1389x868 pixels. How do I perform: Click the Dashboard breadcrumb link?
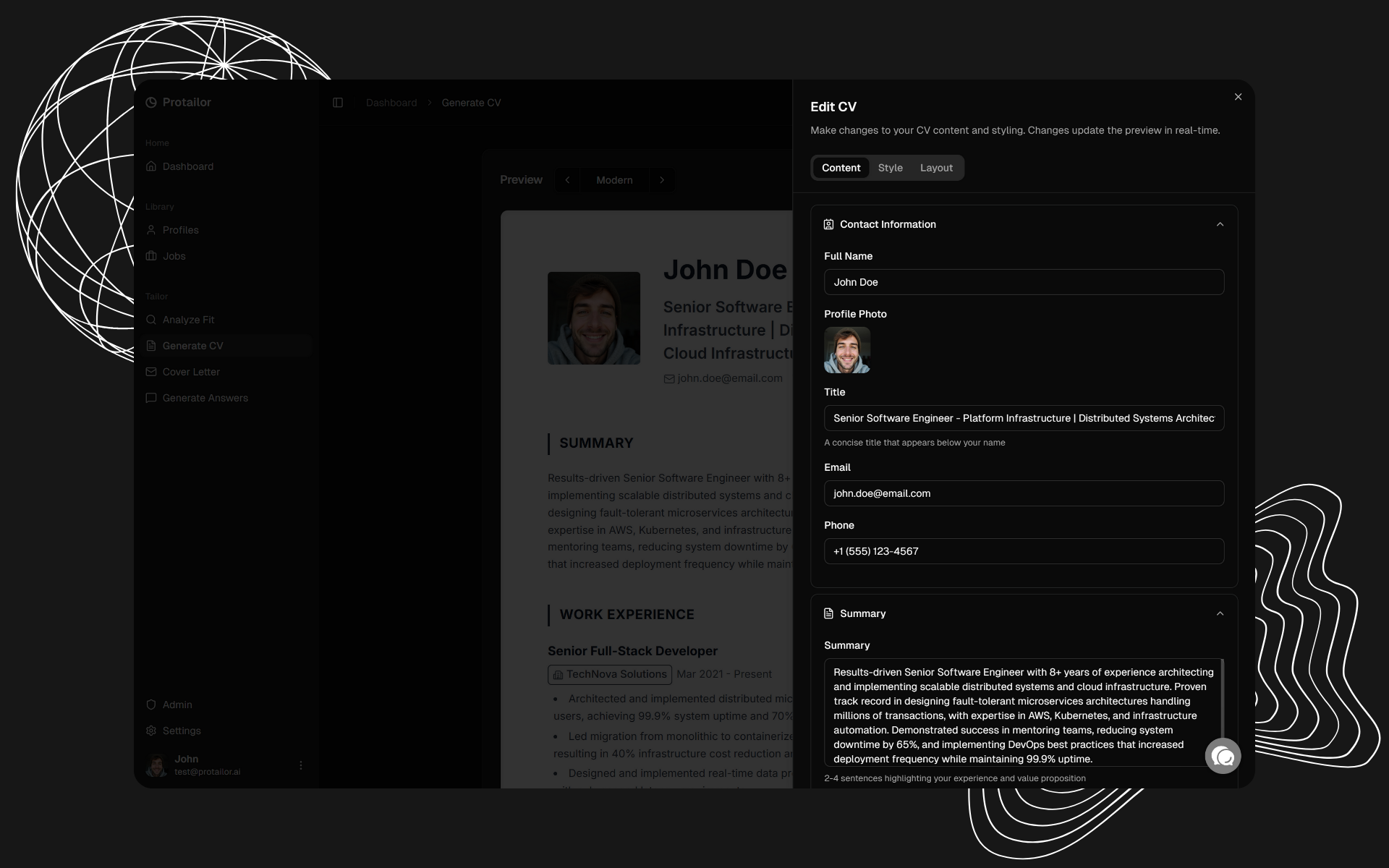391,103
